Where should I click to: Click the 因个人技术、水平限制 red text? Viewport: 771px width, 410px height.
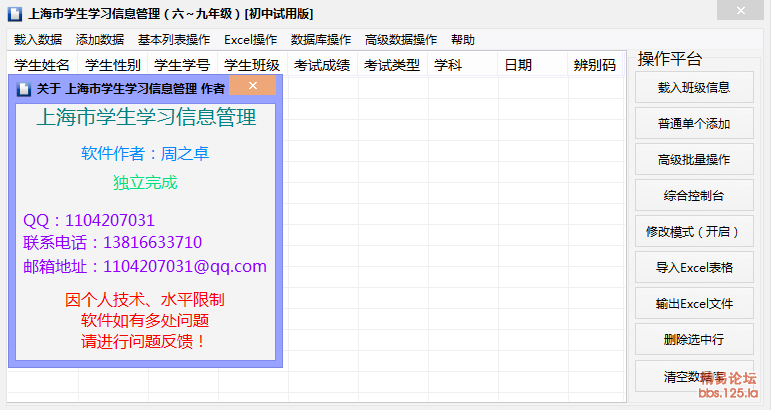coord(145,299)
